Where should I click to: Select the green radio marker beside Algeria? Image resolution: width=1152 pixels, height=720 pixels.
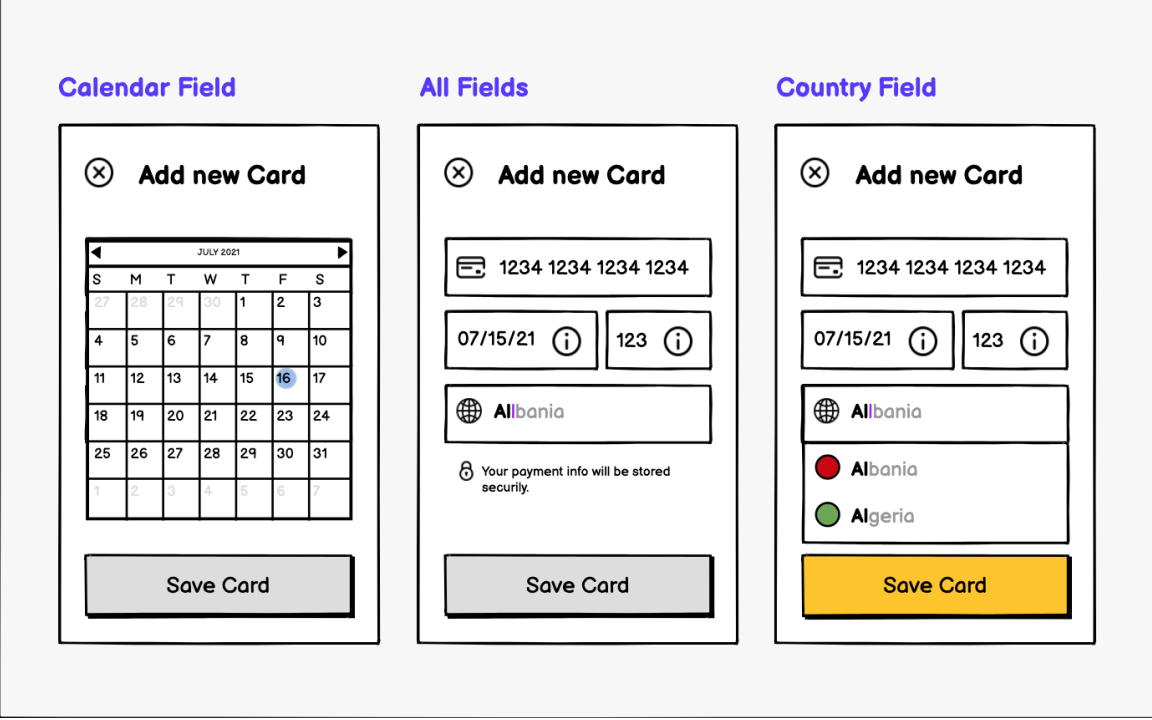[826, 515]
